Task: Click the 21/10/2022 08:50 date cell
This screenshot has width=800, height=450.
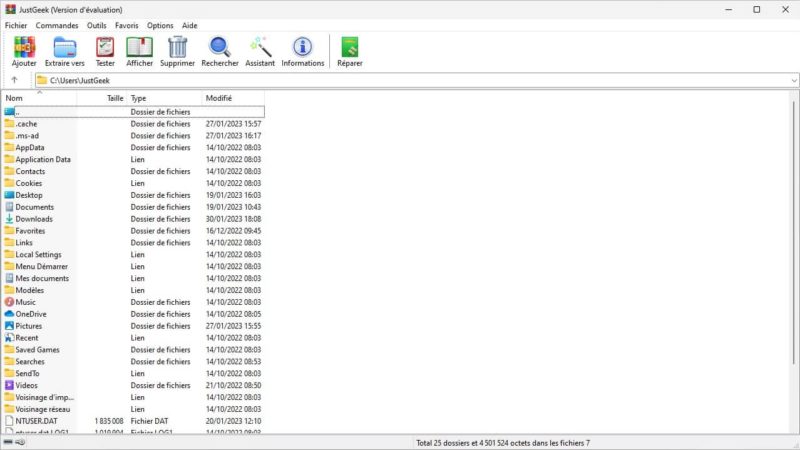Action: 233,385
